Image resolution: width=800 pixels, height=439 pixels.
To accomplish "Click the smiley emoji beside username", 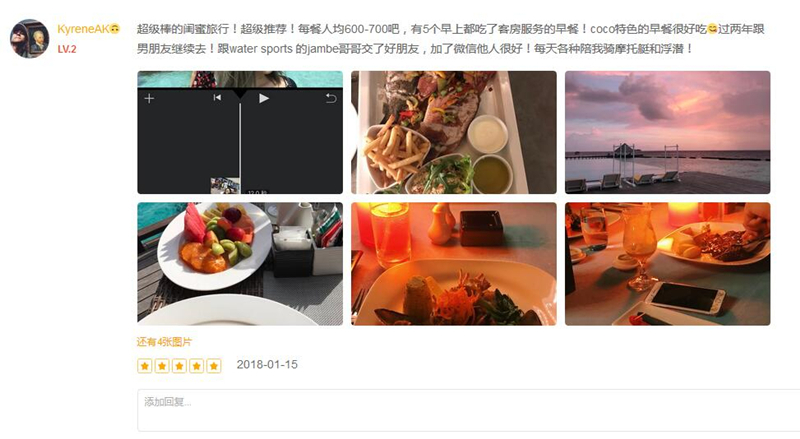I will point(115,29).
